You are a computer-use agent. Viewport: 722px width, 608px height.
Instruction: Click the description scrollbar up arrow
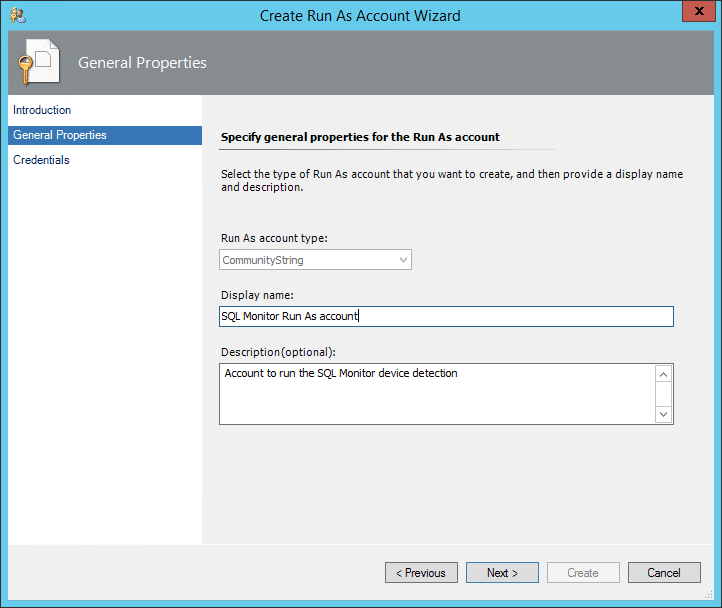point(664,374)
